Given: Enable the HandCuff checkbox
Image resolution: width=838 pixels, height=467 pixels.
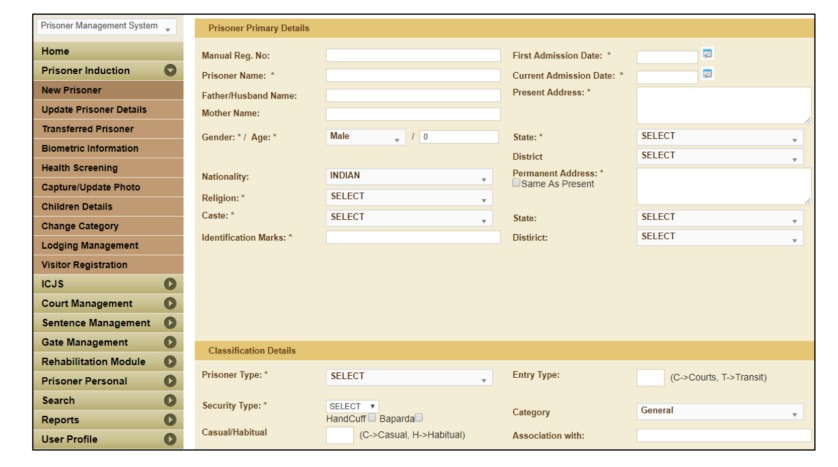Looking at the screenshot, I should [372, 416].
